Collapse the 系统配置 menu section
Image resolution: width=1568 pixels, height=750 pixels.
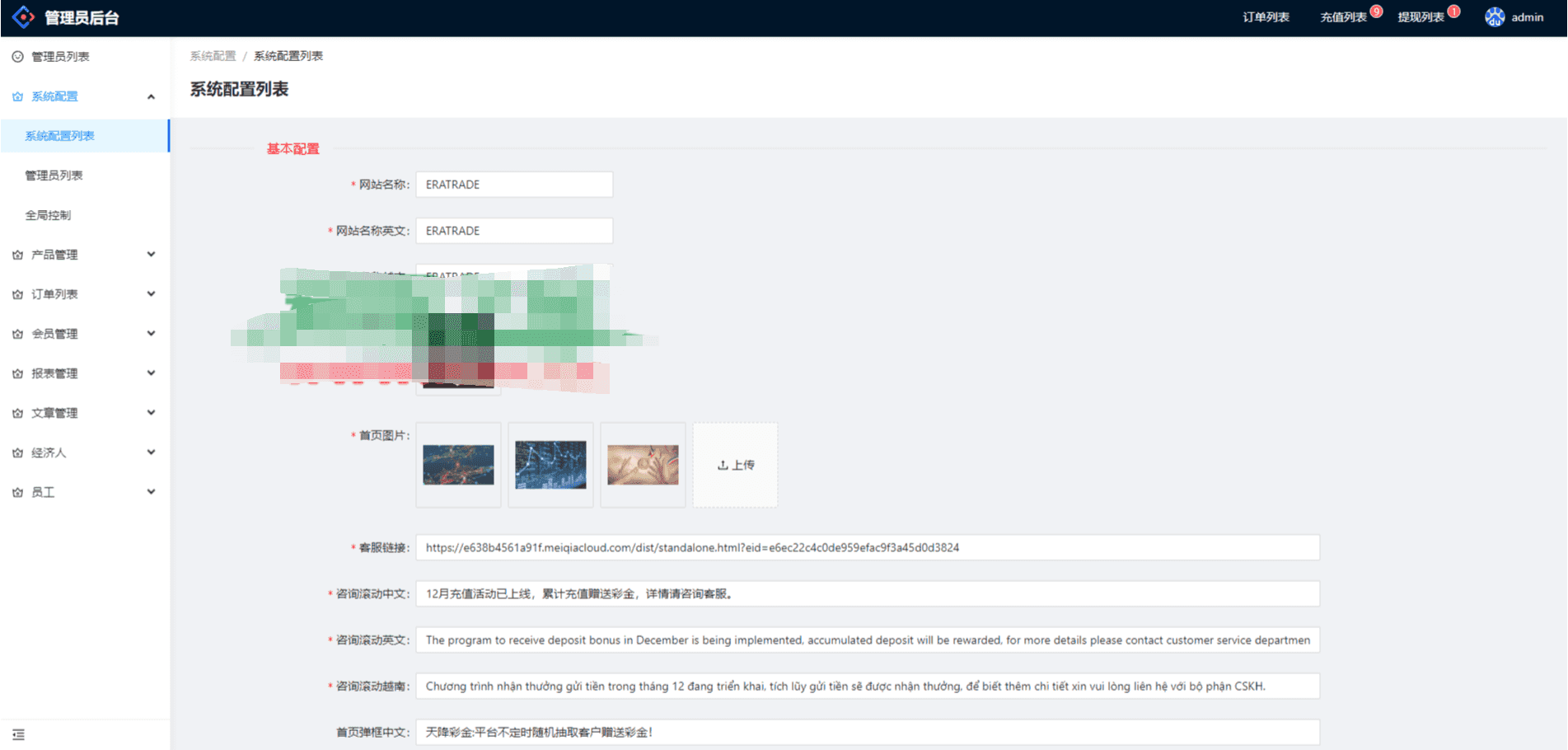(151, 97)
